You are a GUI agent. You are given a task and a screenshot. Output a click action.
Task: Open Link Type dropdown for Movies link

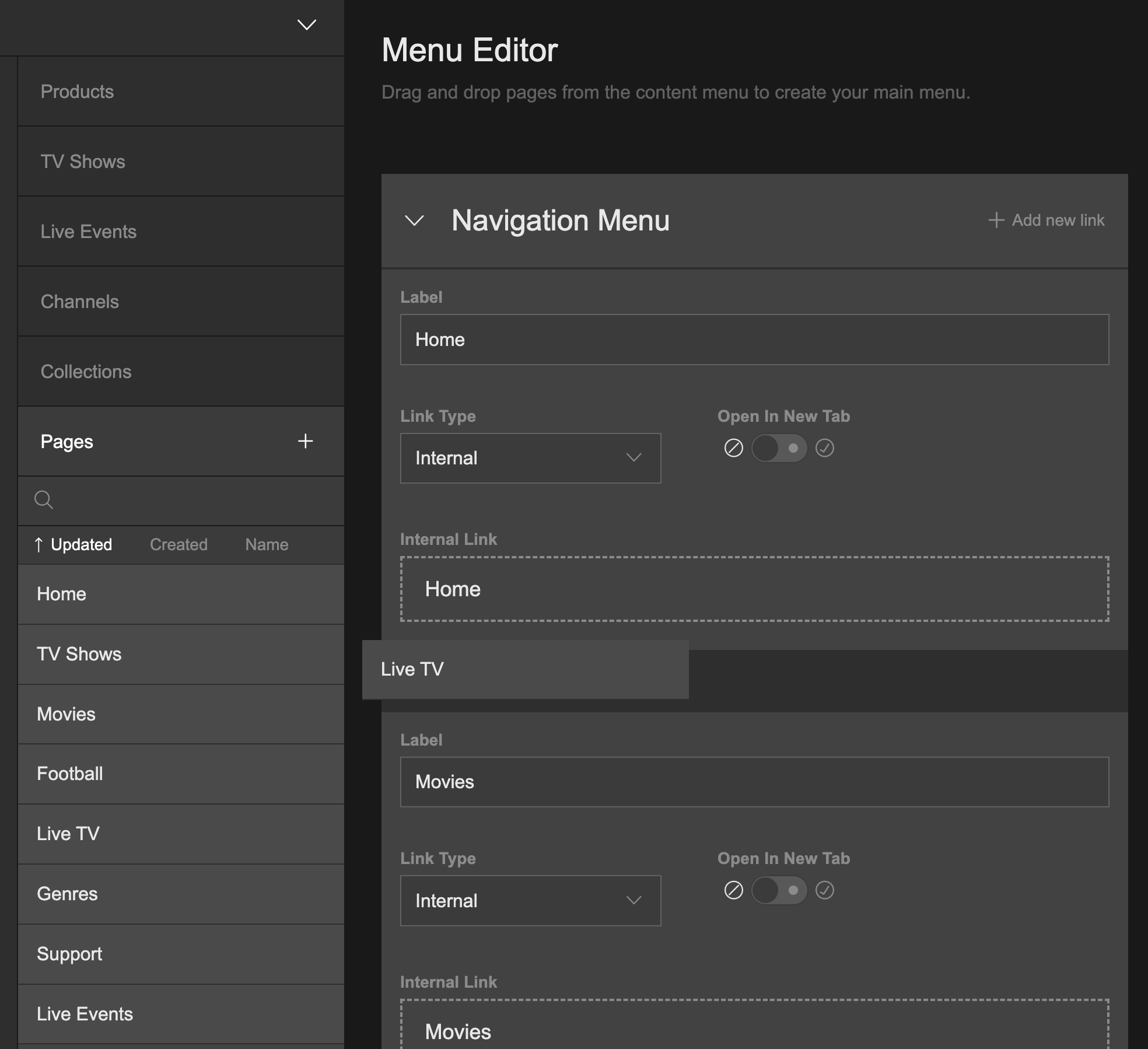click(x=530, y=900)
